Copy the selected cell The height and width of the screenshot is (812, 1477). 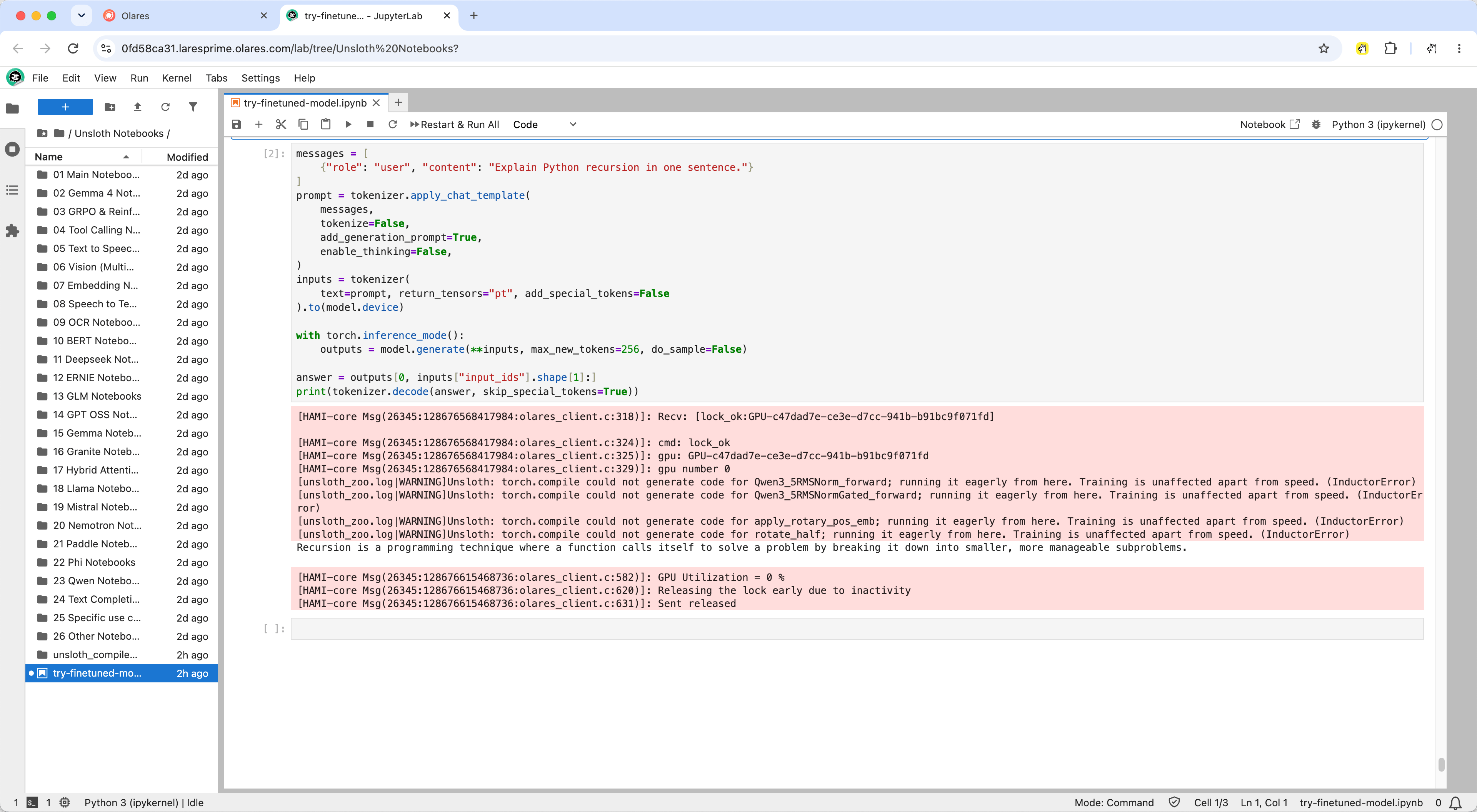[303, 125]
